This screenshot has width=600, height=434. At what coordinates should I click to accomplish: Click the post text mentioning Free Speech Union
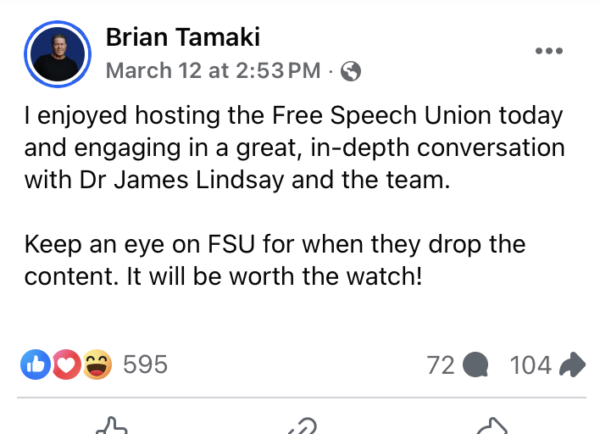[292, 115]
